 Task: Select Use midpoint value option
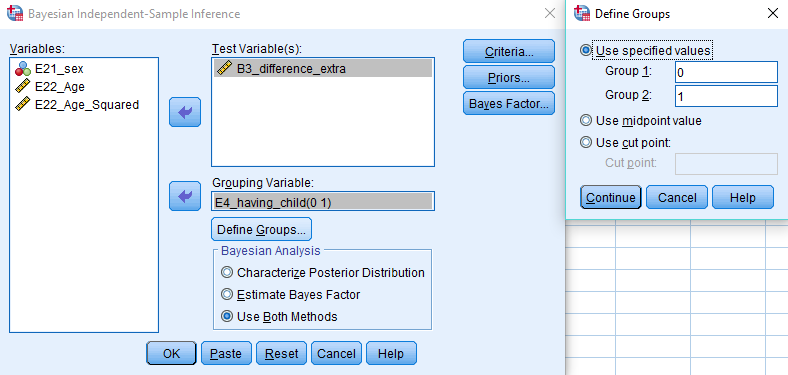(x=641, y=121)
